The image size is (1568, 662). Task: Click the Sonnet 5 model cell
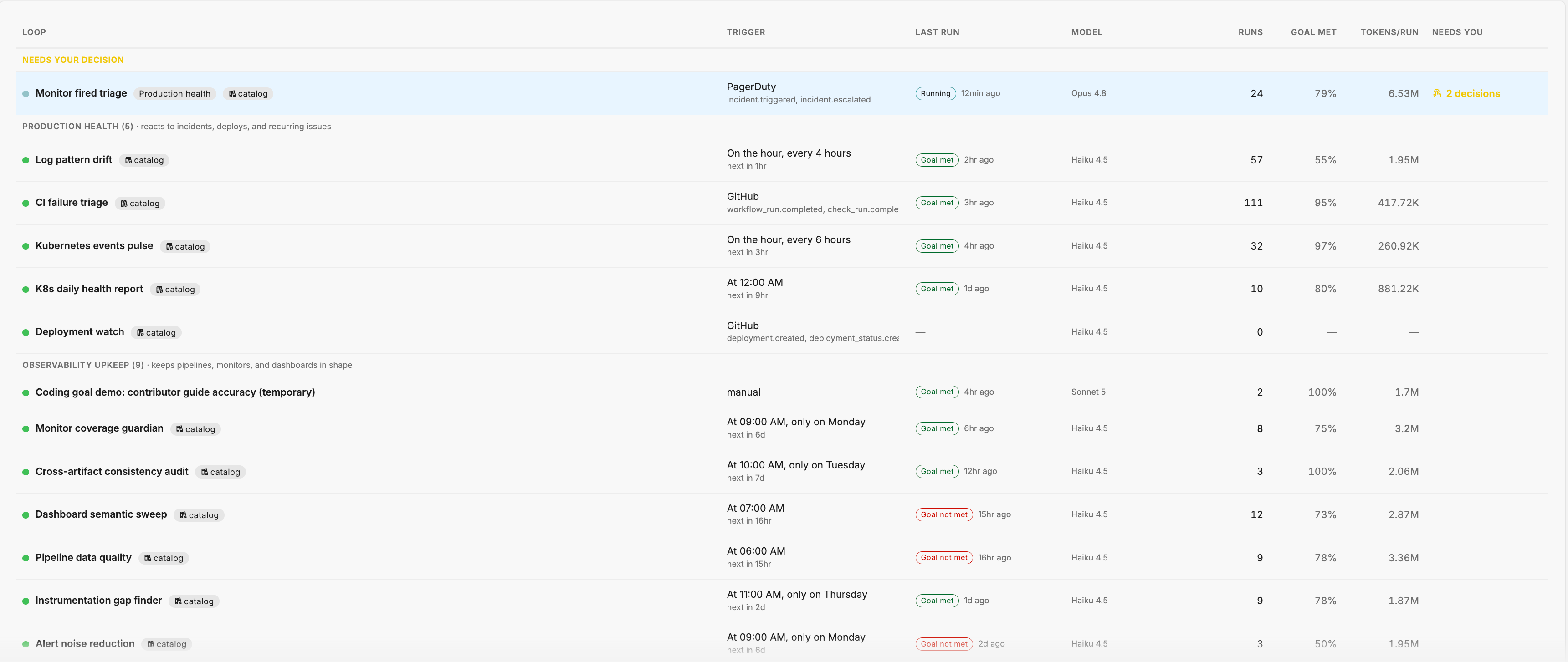coord(1088,392)
